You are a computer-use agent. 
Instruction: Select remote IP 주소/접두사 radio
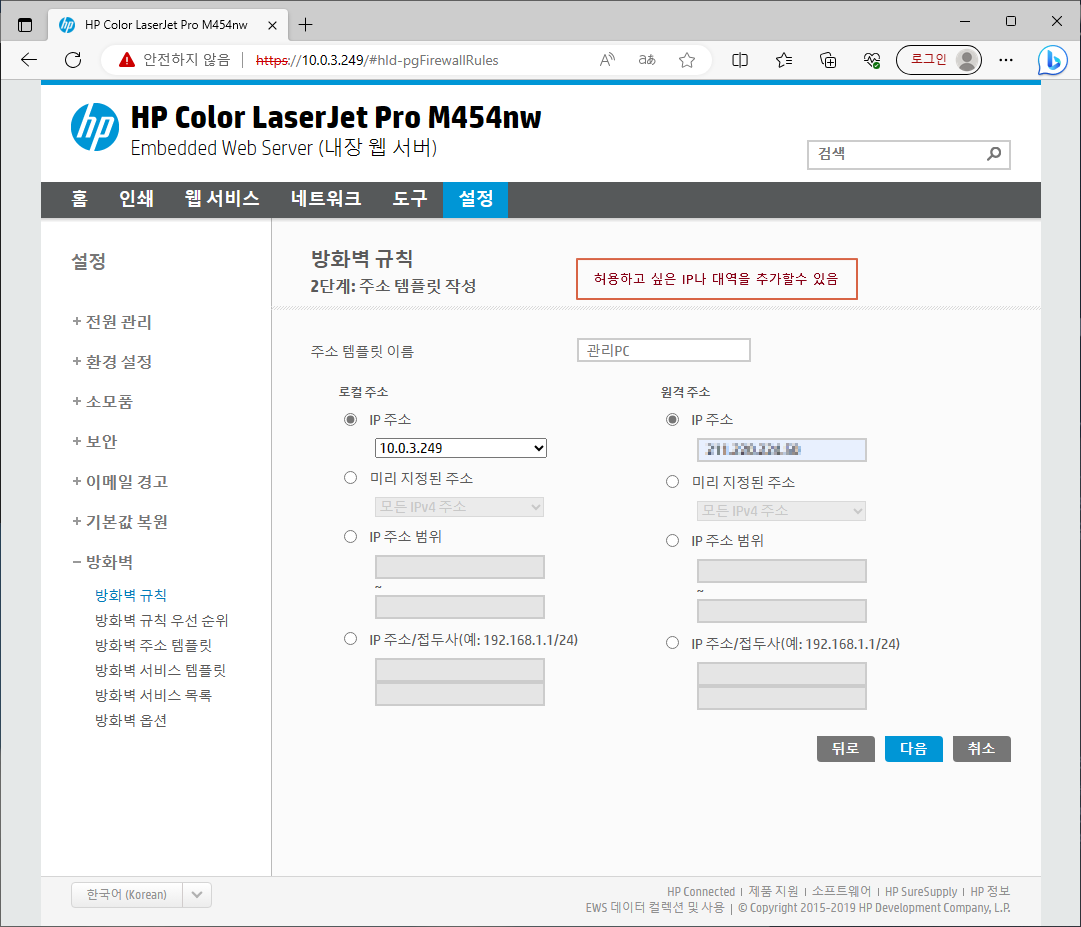click(x=672, y=643)
